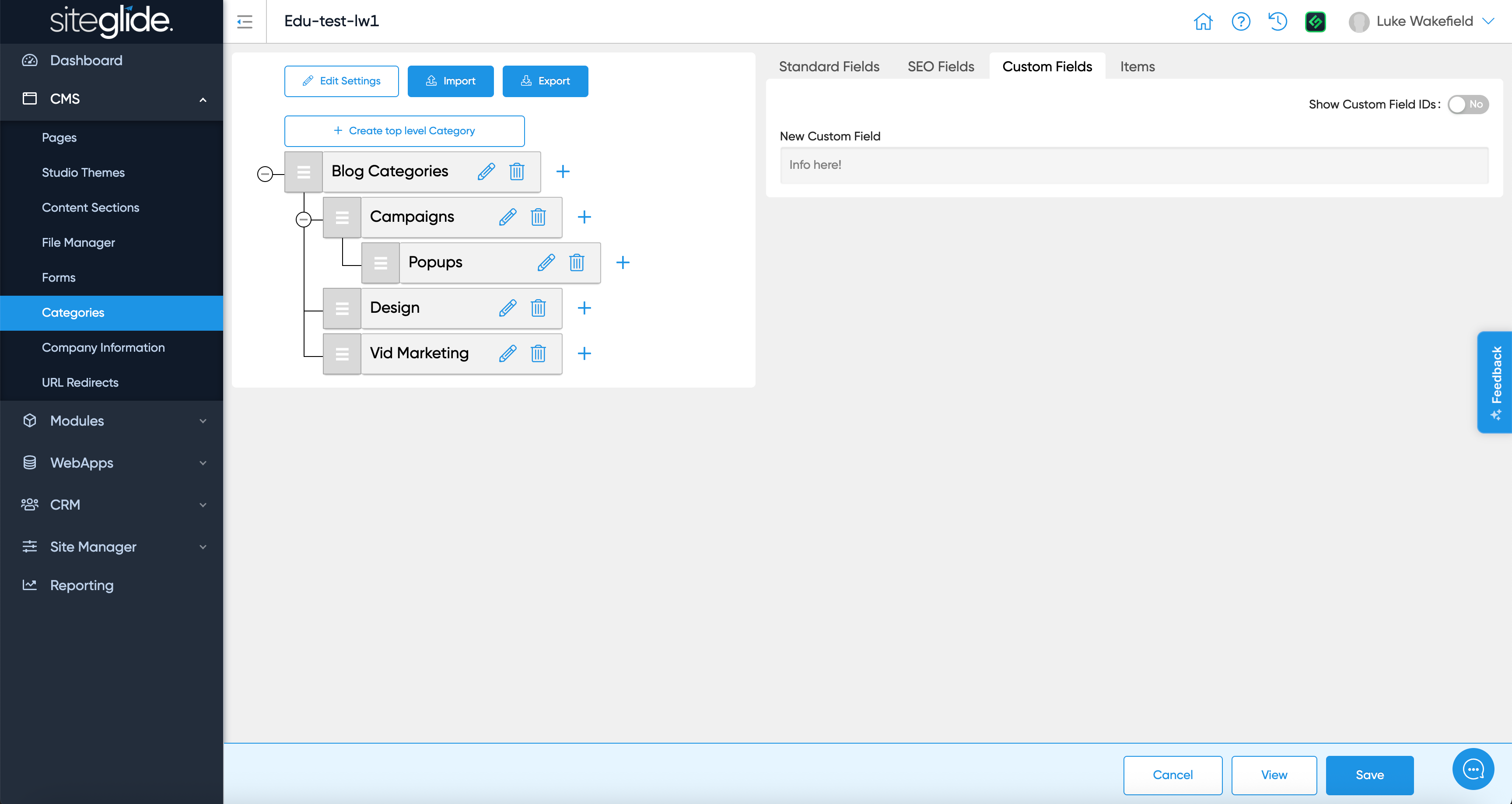
Task: Switch to the SEO Fields tab
Action: pos(940,66)
